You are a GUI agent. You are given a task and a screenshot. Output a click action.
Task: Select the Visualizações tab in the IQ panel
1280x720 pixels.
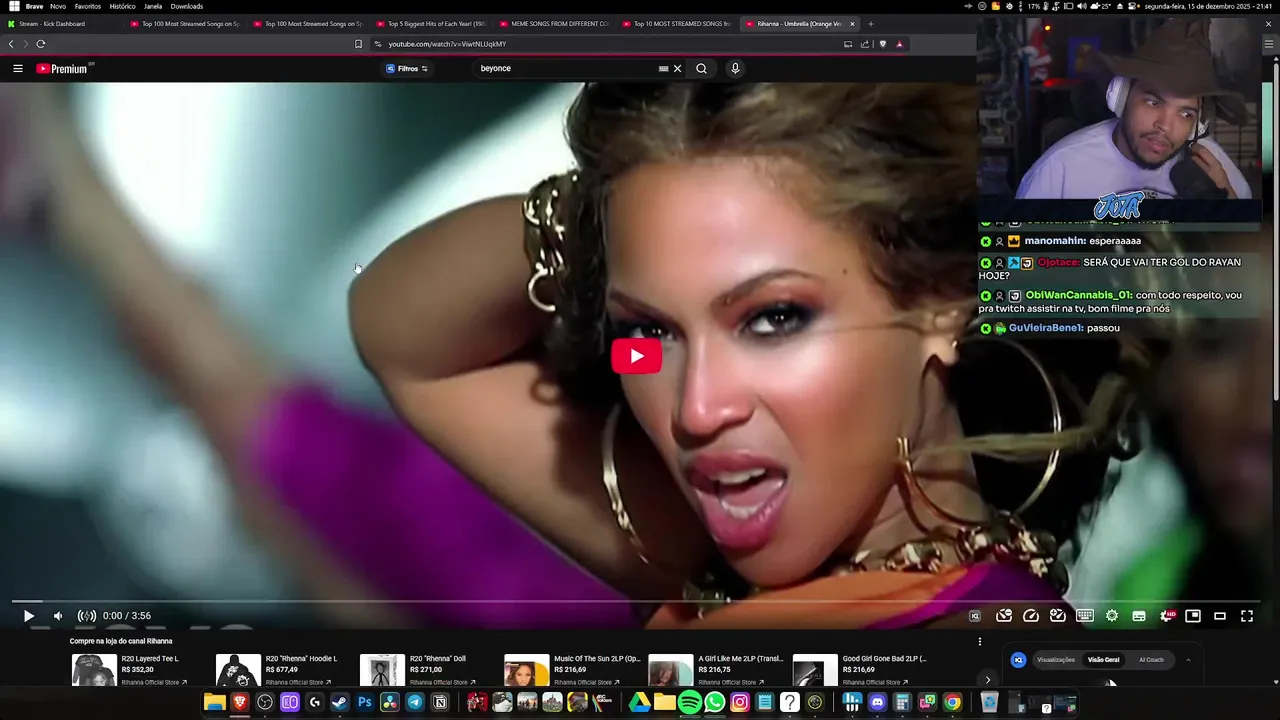coord(1056,660)
